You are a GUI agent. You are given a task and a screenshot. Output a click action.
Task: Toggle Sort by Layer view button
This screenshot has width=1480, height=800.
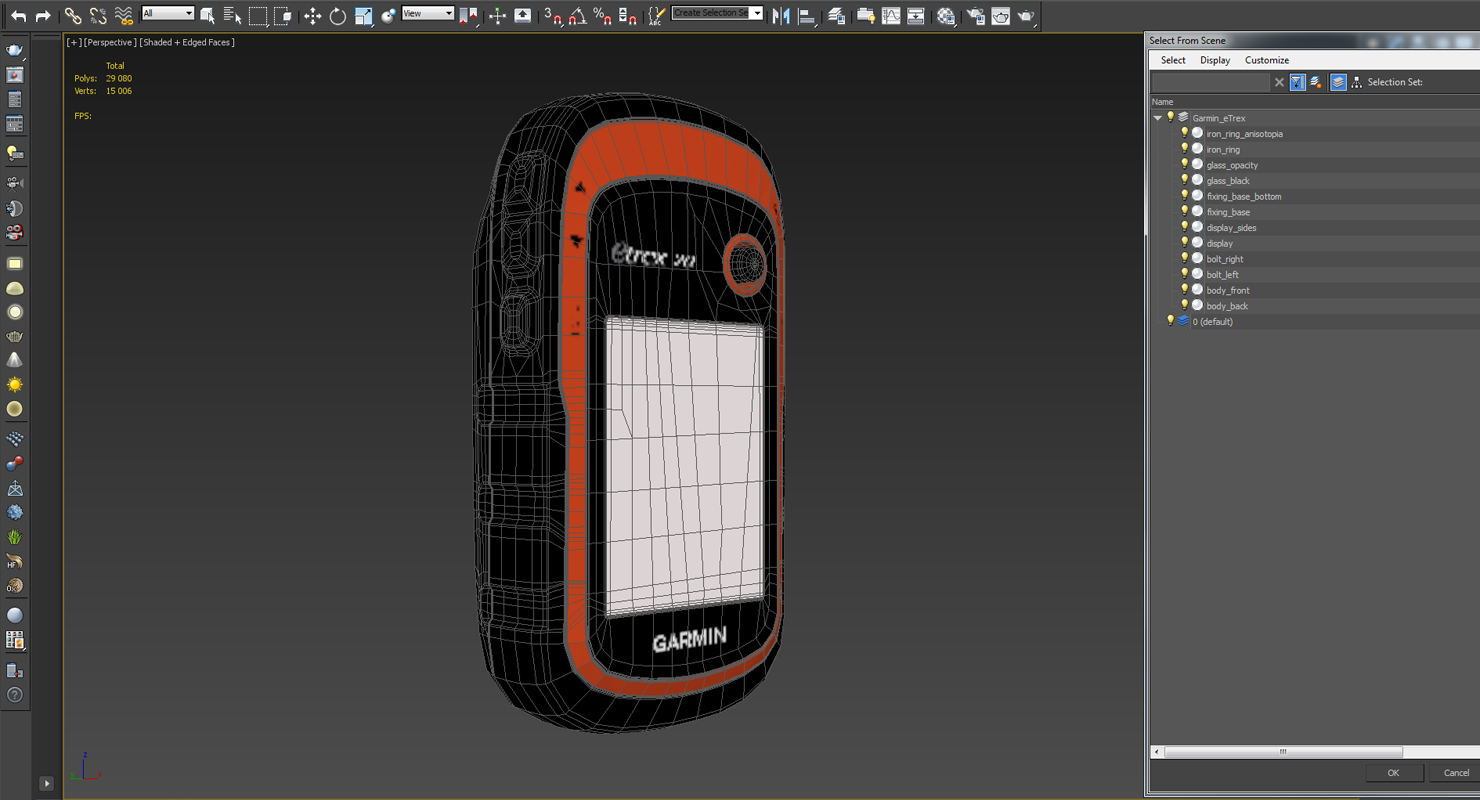(1338, 82)
